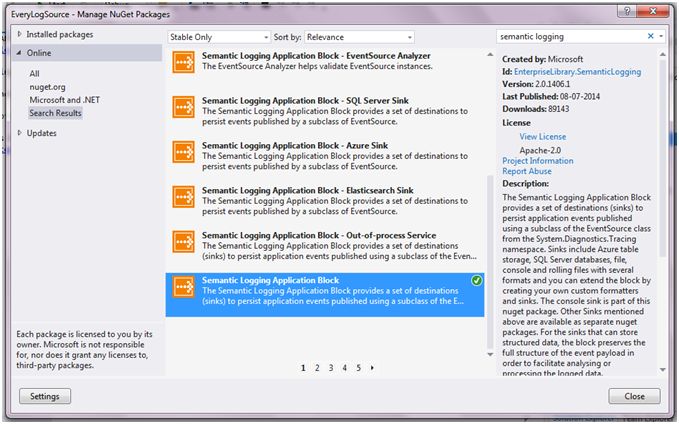Open the View License link
The height and width of the screenshot is (424, 679).
point(543,136)
